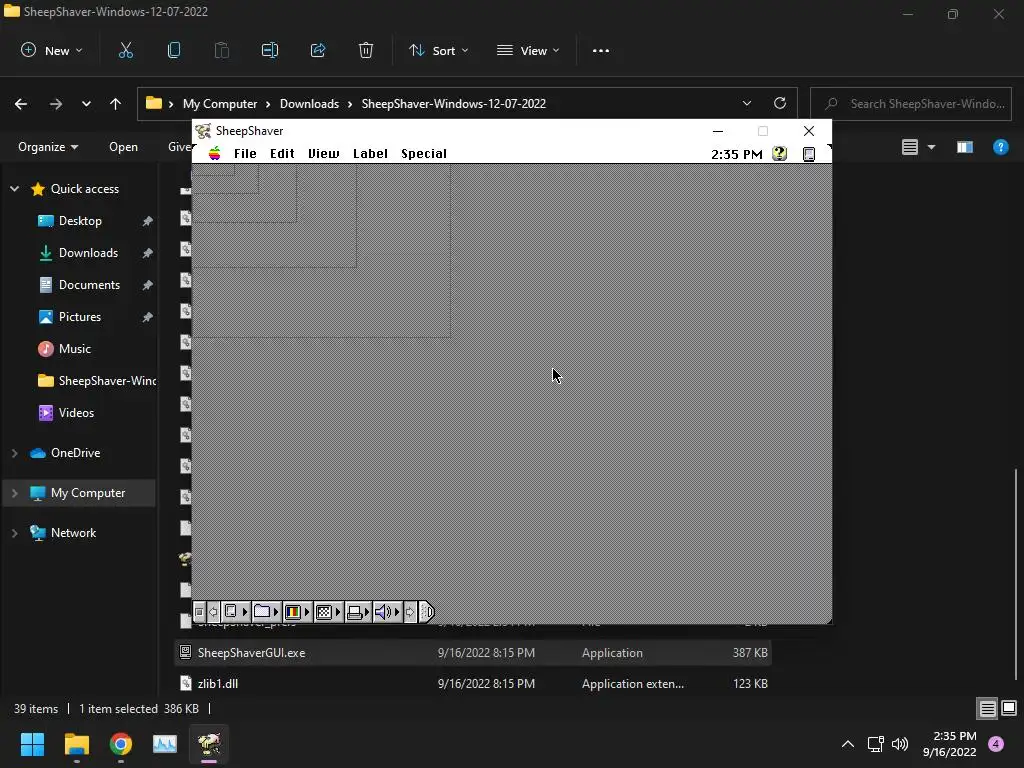Open the monitor color depth Control Strip module
The width and height of the screenshot is (1024, 768).
pyautogui.click(x=296, y=612)
